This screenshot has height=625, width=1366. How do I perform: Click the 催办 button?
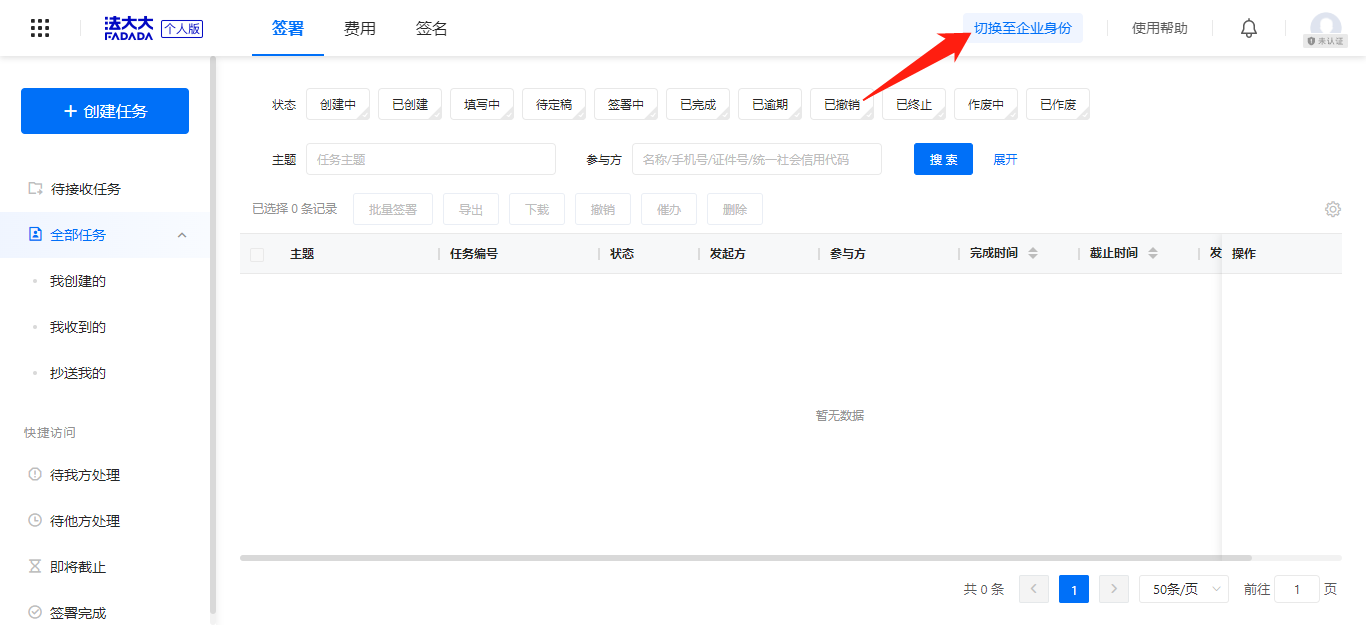click(x=669, y=209)
